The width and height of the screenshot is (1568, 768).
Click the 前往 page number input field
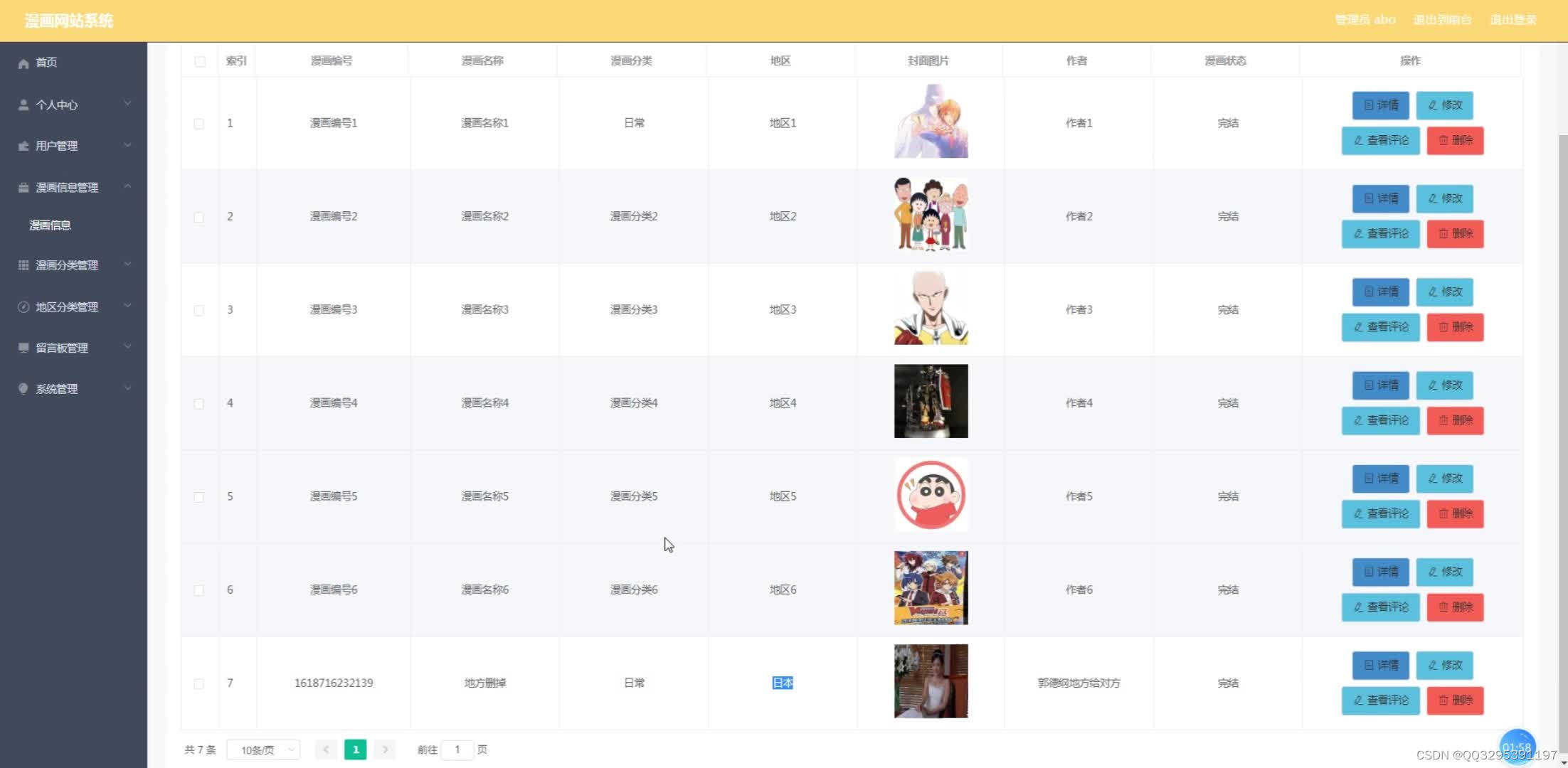pos(457,750)
